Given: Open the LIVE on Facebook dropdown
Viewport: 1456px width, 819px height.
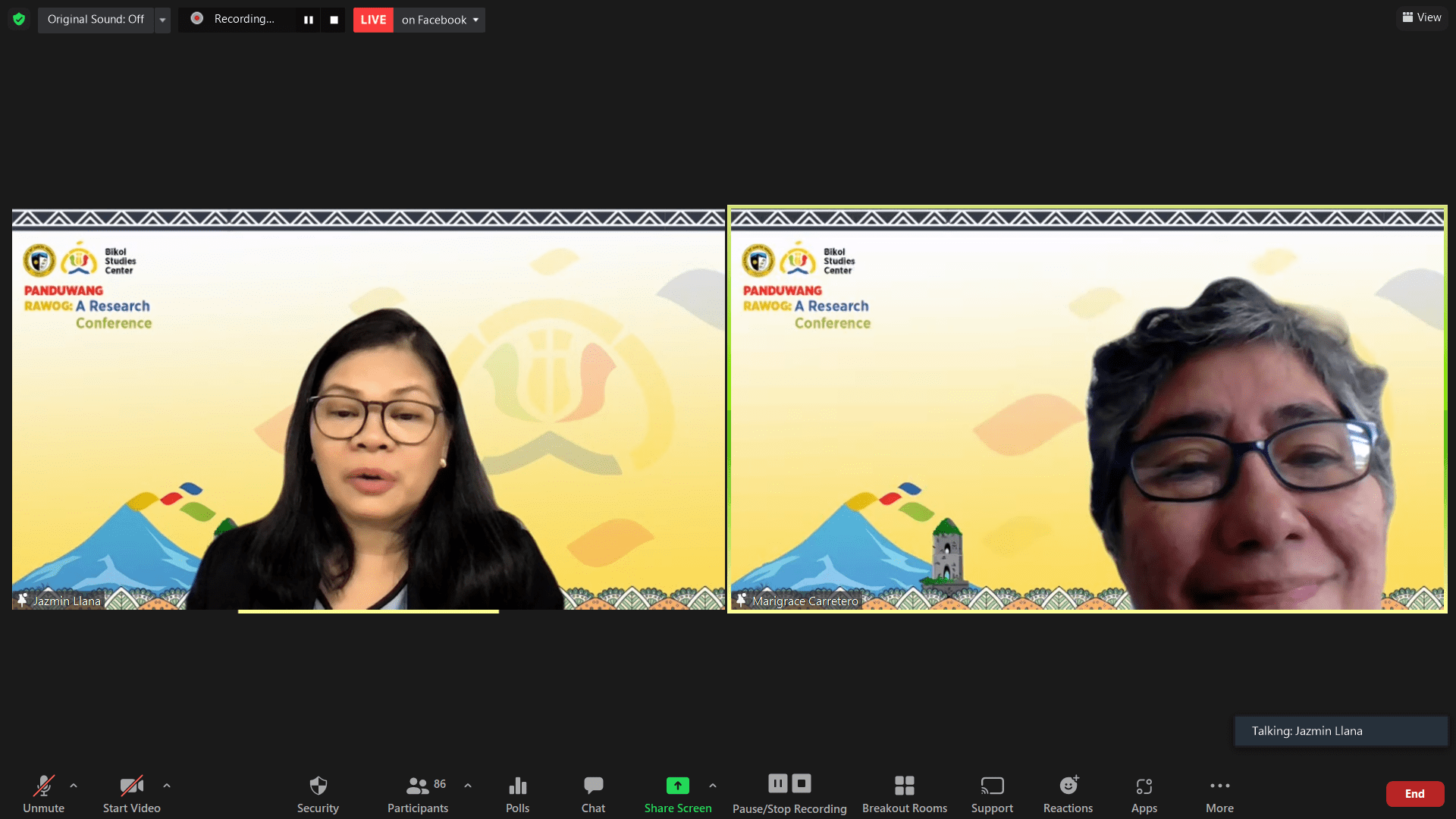Looking at the screenshot, I should (440, 20).
